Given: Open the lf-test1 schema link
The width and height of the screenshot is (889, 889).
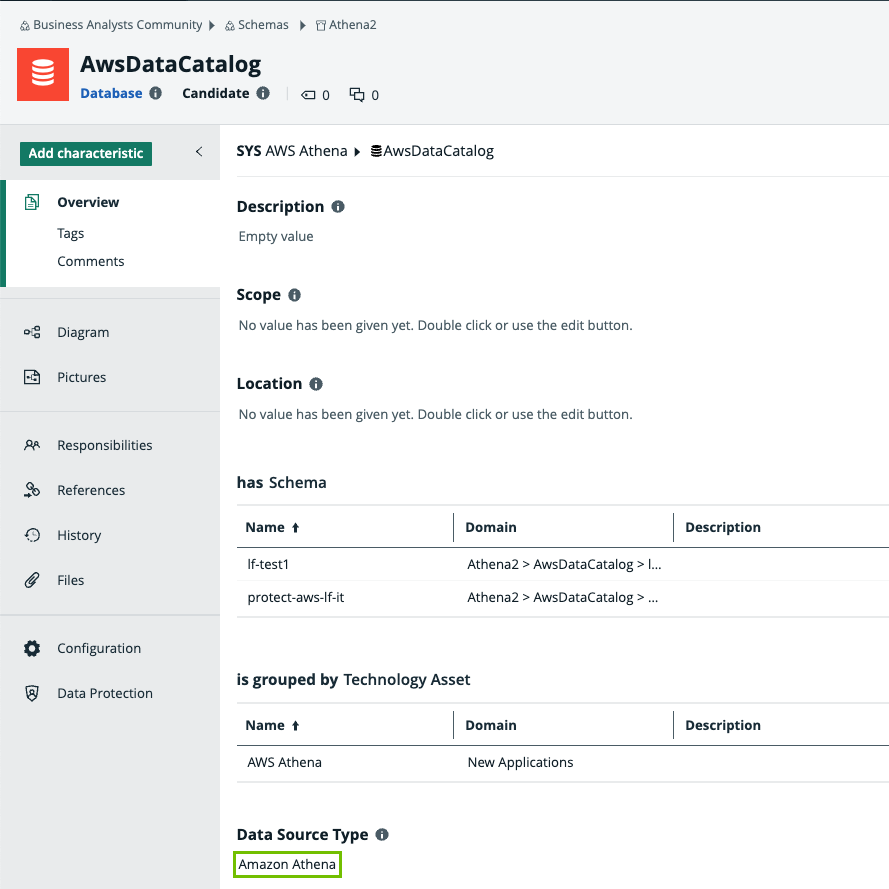Looking at the screenshot, I should (x=268, y=564).
